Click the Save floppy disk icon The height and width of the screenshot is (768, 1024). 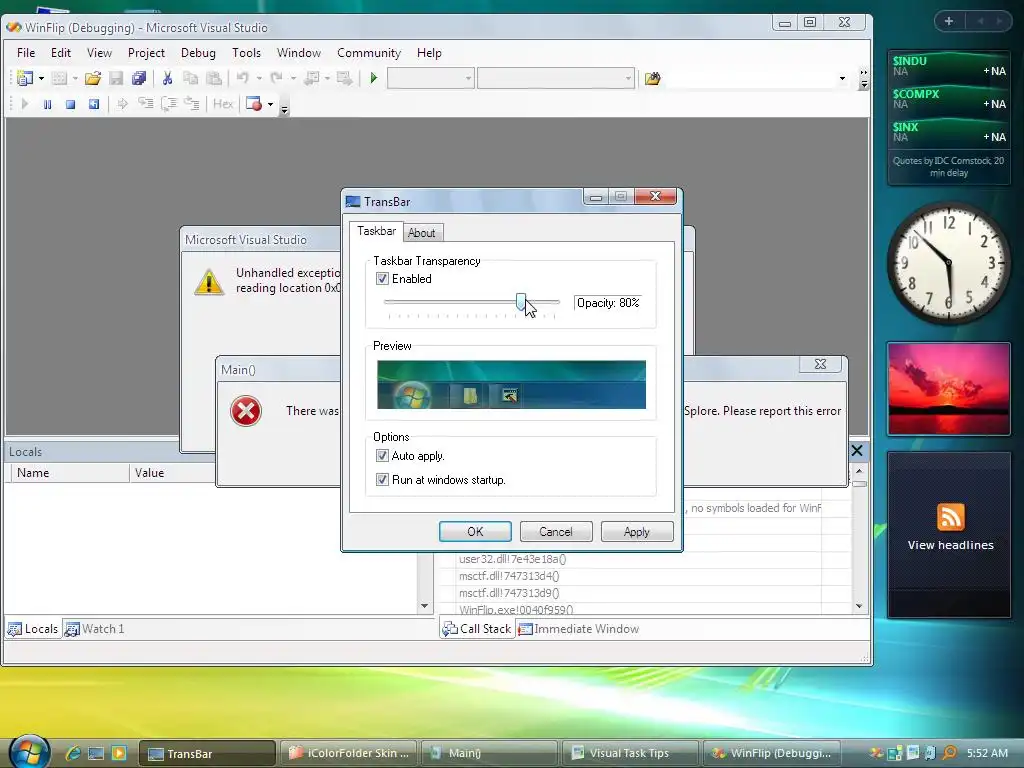coord(116,78)
